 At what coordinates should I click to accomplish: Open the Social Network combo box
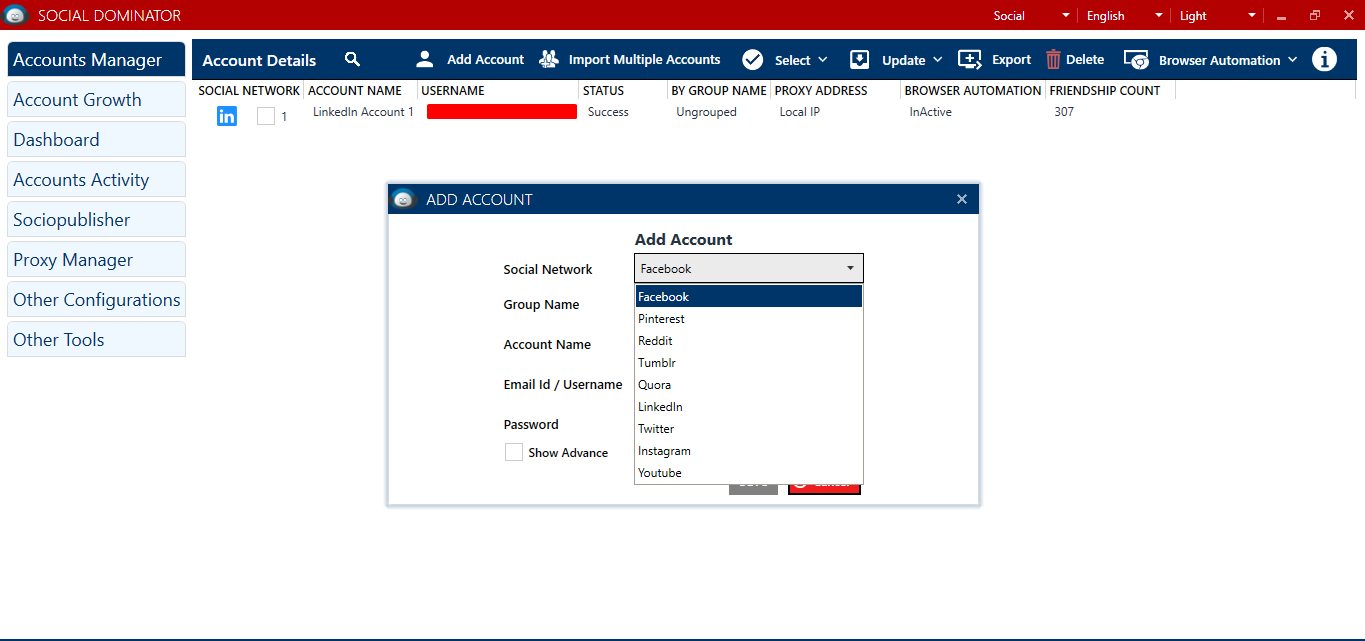click(749, 268)
